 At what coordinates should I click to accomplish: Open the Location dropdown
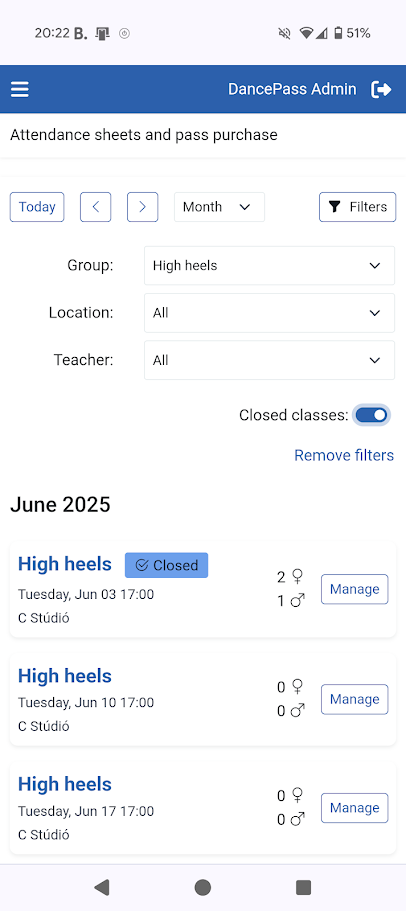click(270, 313)
